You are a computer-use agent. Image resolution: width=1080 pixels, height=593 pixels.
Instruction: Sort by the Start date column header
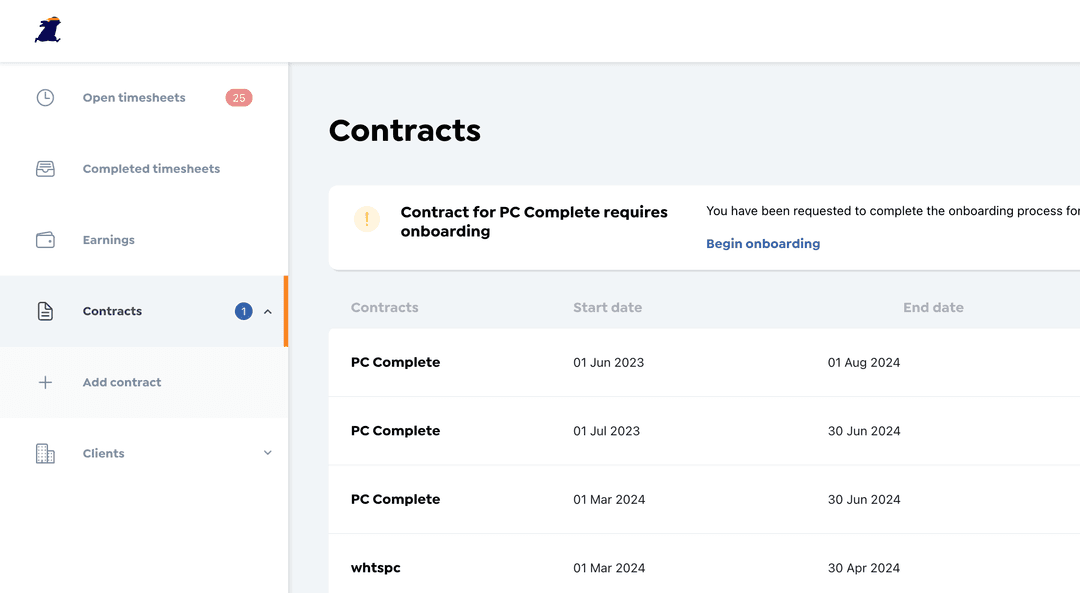[608, 308]
